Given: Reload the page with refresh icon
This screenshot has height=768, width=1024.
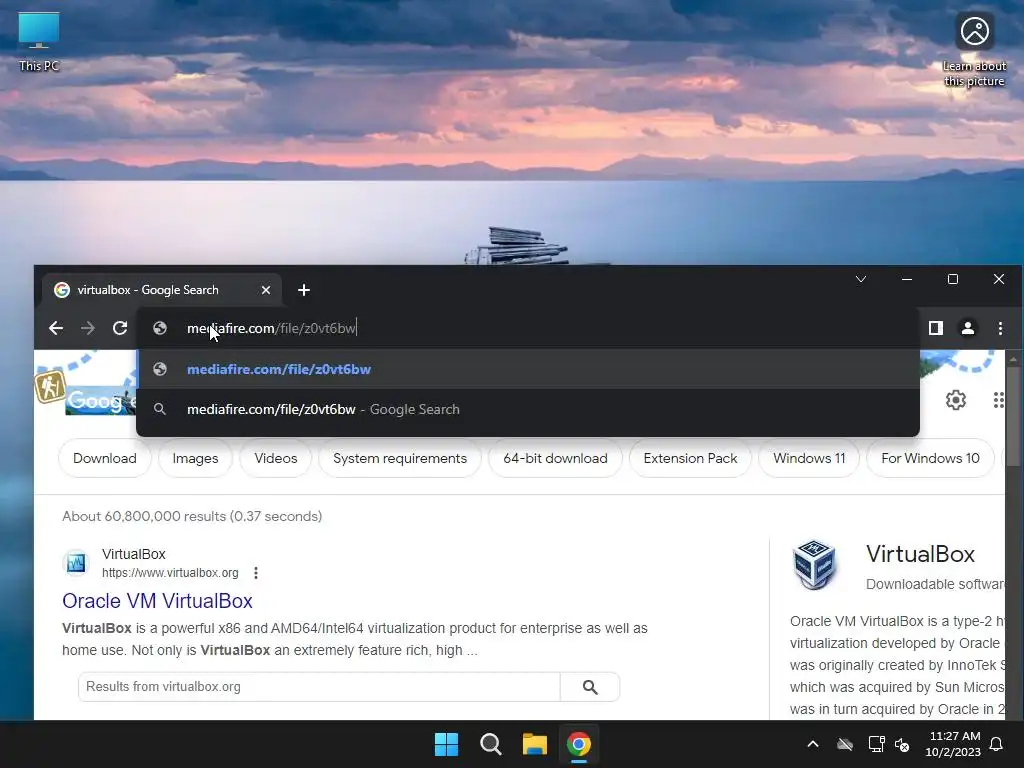Looking at the screenshot, I should [x=120, y=328].
